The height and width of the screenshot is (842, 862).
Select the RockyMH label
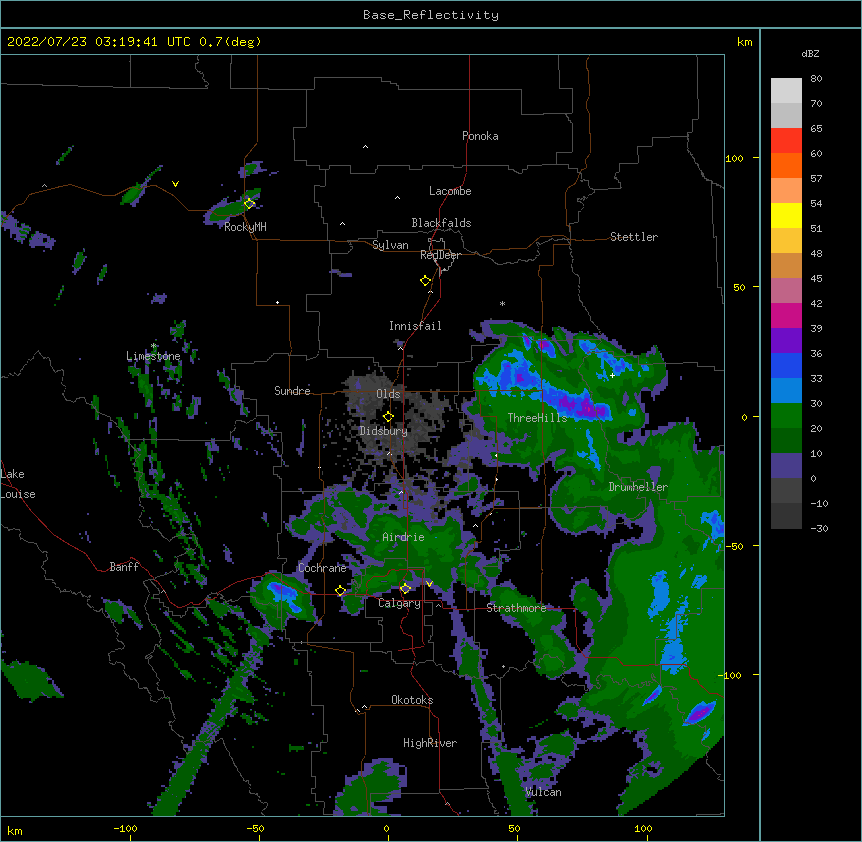coord(245,227)
